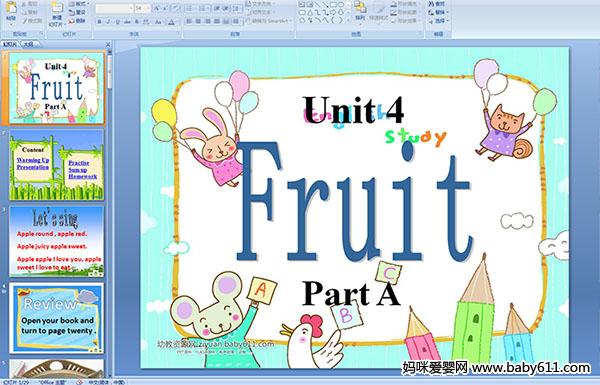Click Convert to SmartArt icon
Viewport: 600px width, 385px height.
click(x=249, y=21)
